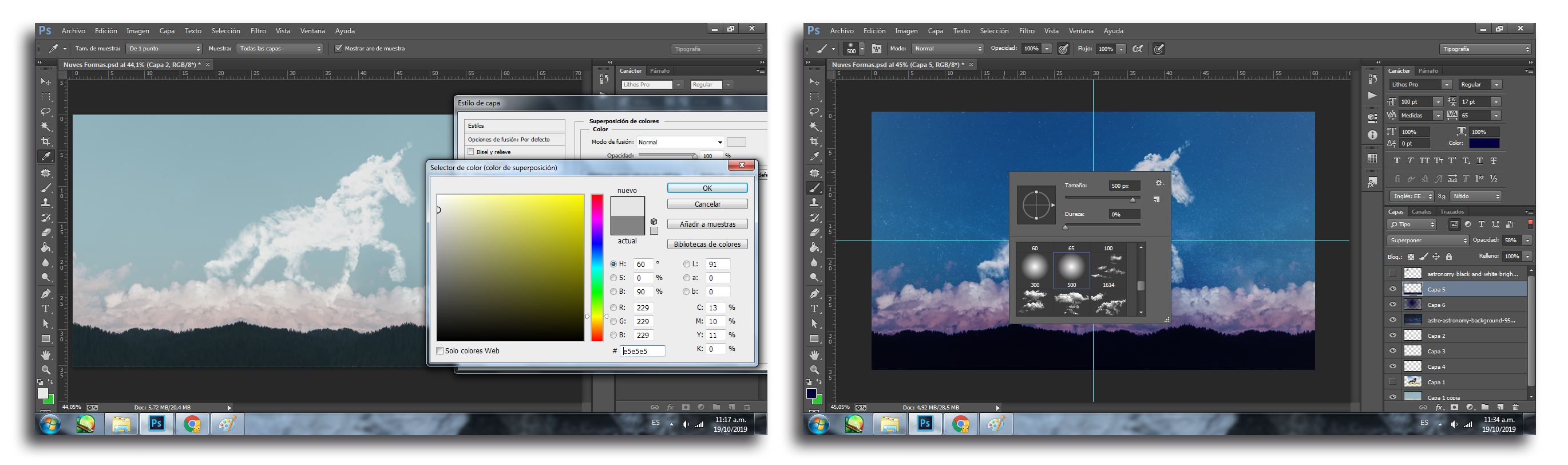Open brush panel toggle icon in right options bar

[x=877, y=49]
